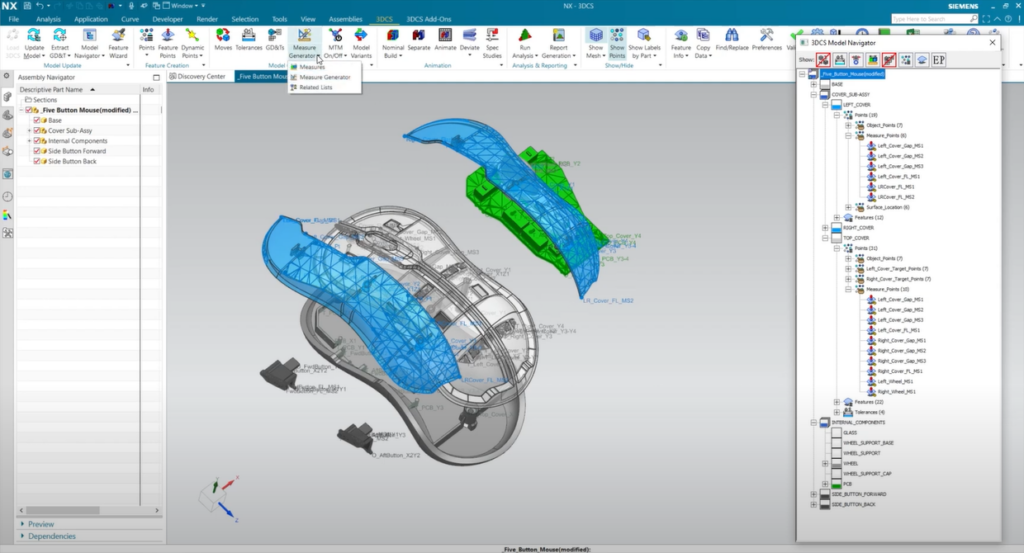Click the Copy Data icon

pyautogui.click(x=703, y=35)
